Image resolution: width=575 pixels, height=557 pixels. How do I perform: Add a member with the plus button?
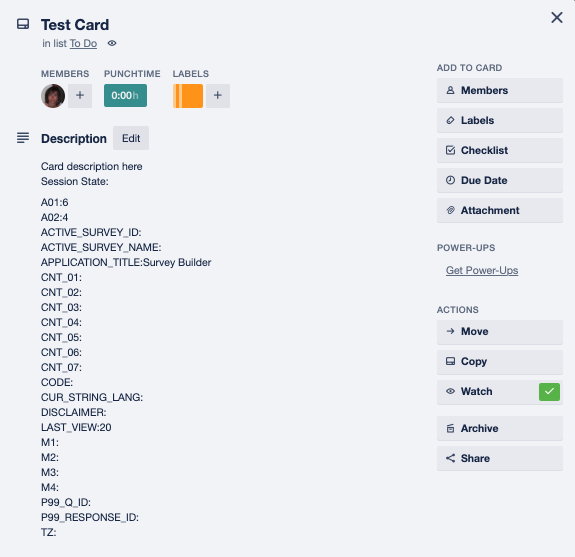(80, 96)
